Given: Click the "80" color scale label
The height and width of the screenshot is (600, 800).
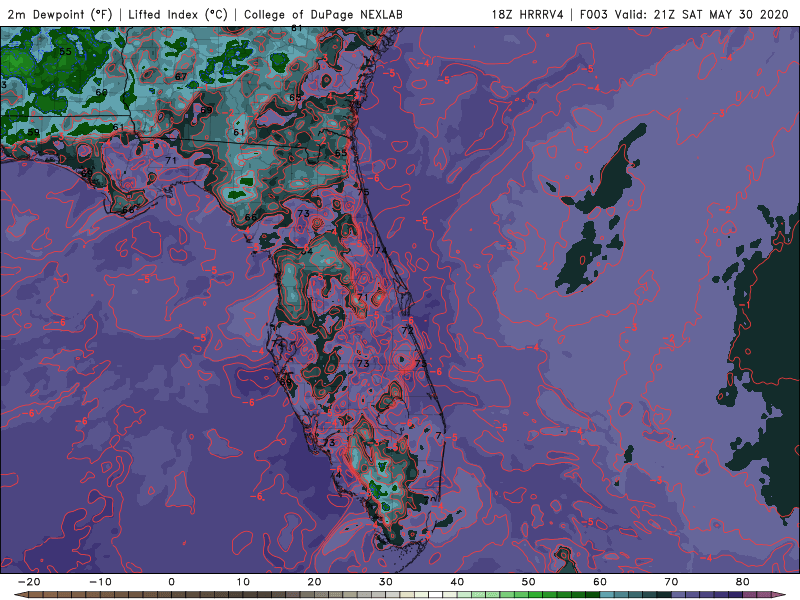Looking at the screenshot, I should (x=743, y=582).
